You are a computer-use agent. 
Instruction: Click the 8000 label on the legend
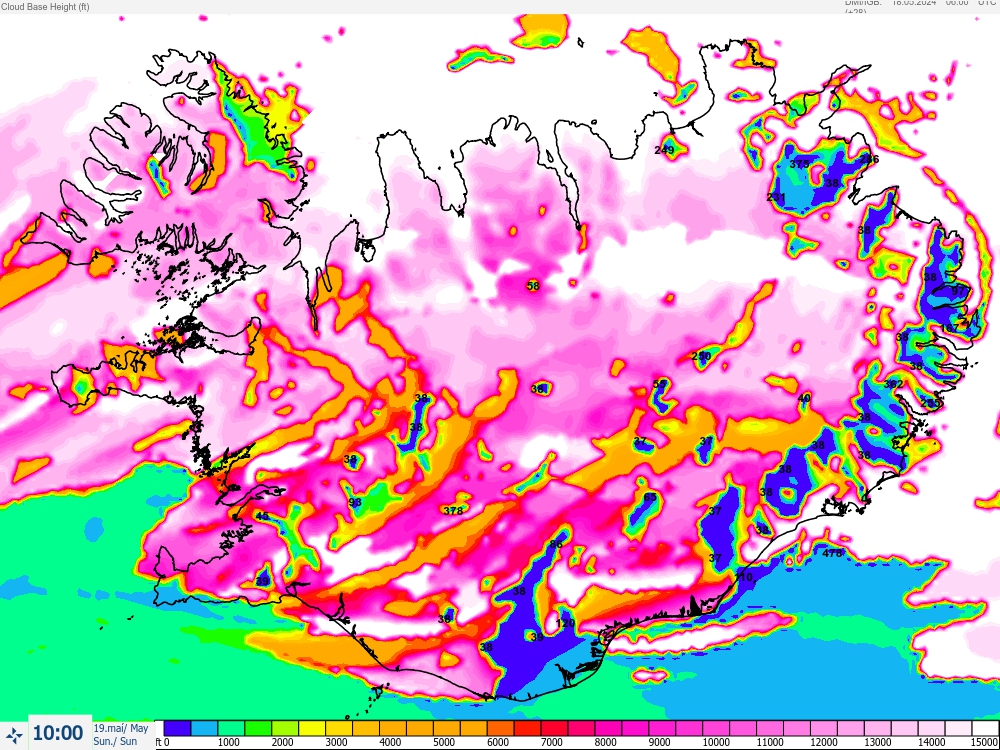605,743
